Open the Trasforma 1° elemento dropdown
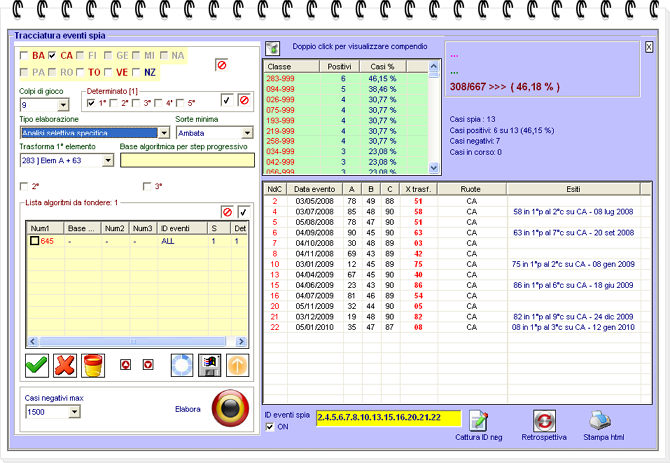Image resolution: width=670 pixels, height=463 pixels. click(108, 160)
